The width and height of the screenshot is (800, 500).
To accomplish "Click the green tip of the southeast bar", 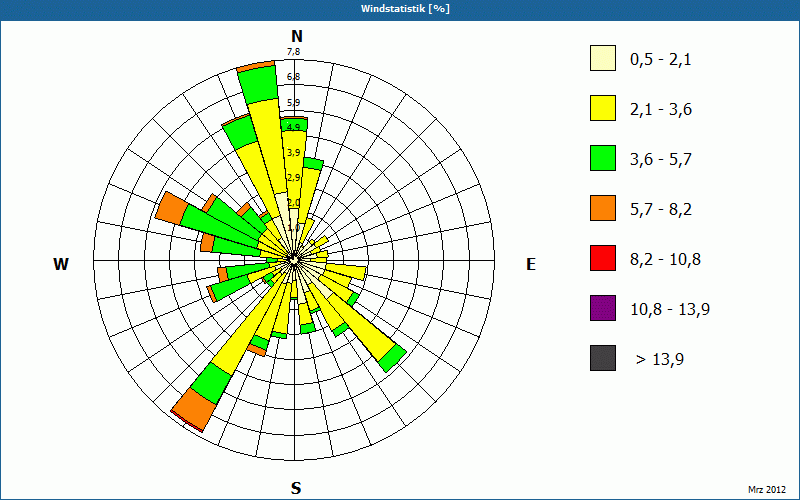I will [393, 358].
